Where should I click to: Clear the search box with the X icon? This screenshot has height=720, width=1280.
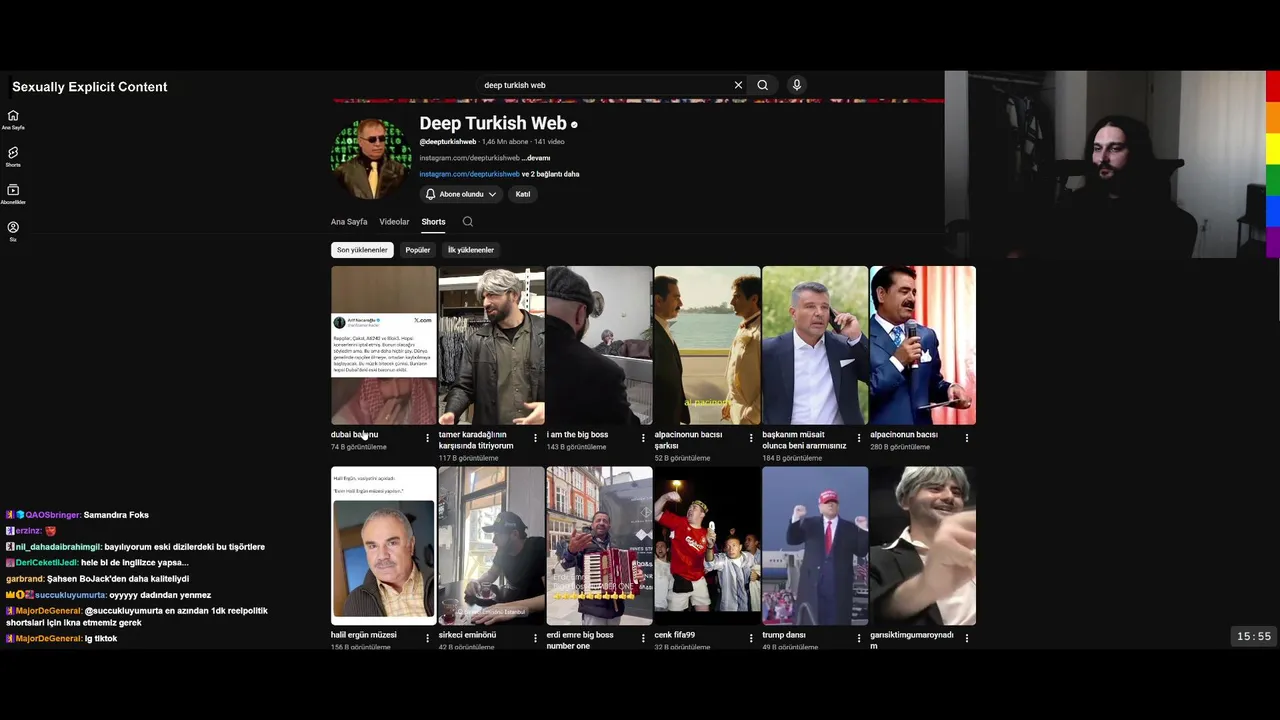pyautogui.click(x=739, y=85)
